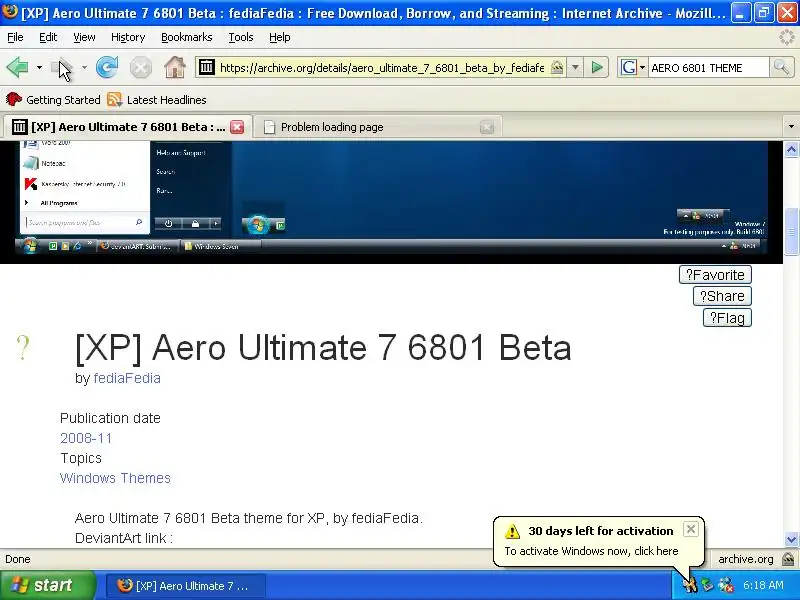Close the Aero Ultimate tab
Image resolution: width=800 pixels, height=600 pixels.
[x=237, y=127]
